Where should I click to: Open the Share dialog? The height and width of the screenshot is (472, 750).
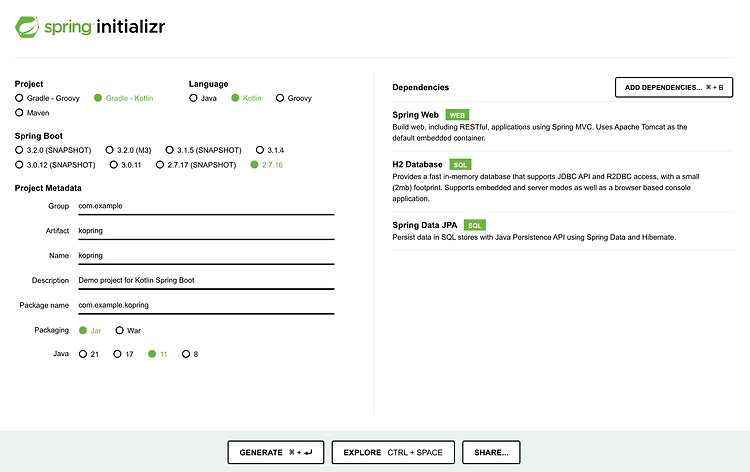(491, 452)
